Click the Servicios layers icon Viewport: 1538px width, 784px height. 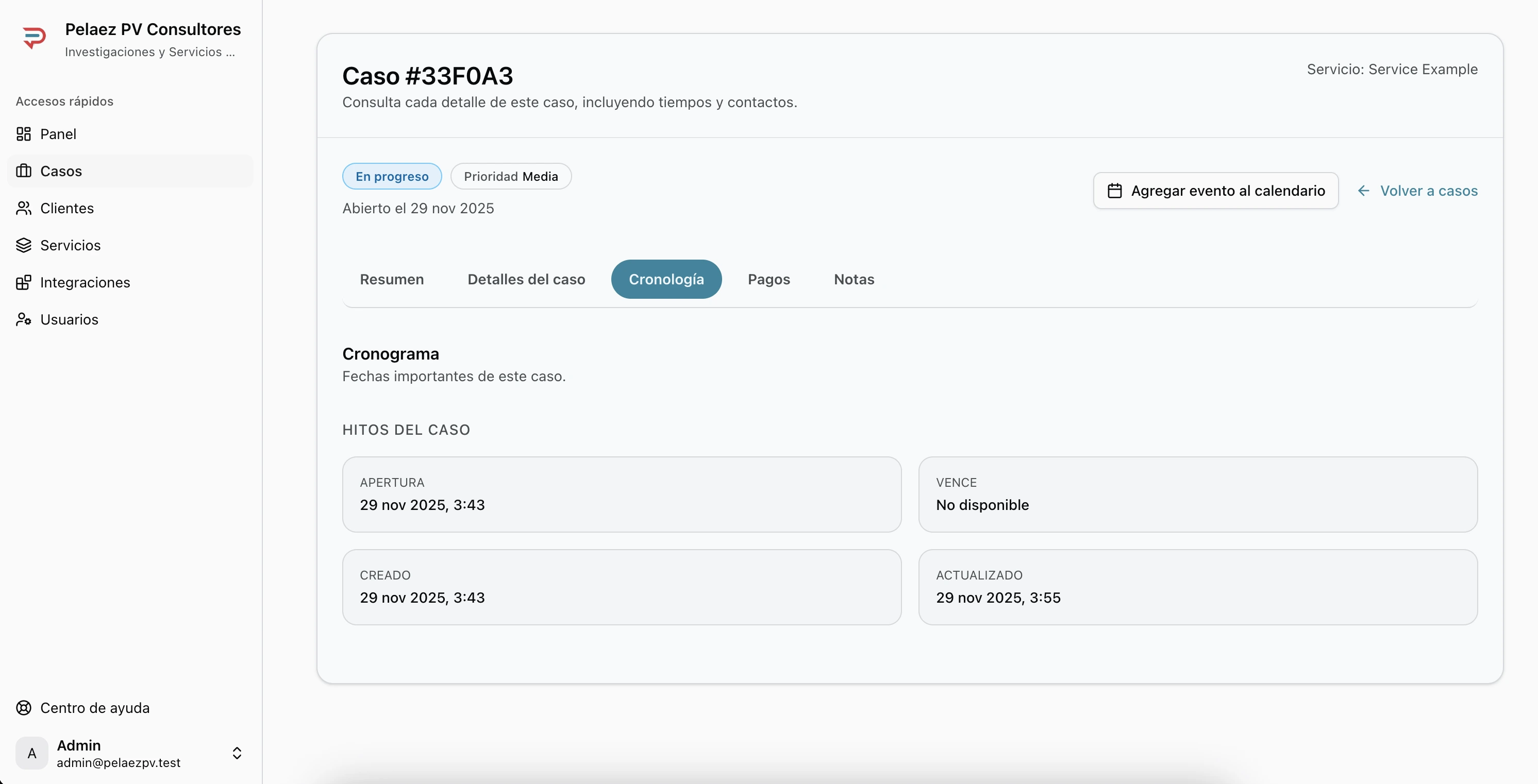(23, 245)
